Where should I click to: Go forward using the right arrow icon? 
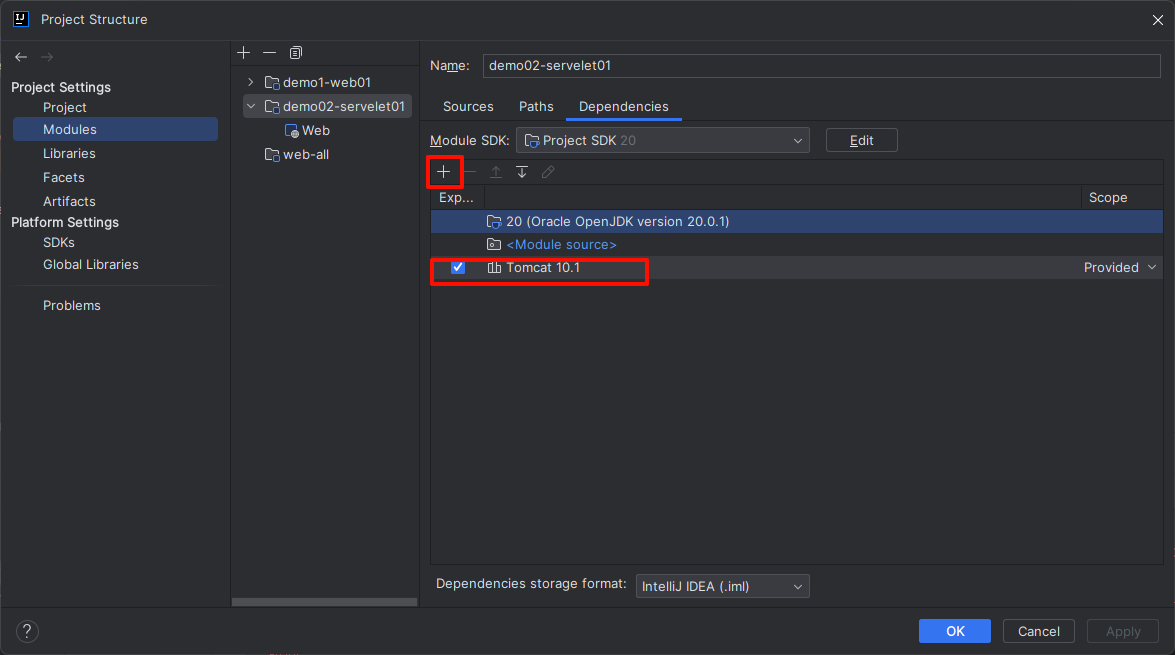[x=47, y=57]
